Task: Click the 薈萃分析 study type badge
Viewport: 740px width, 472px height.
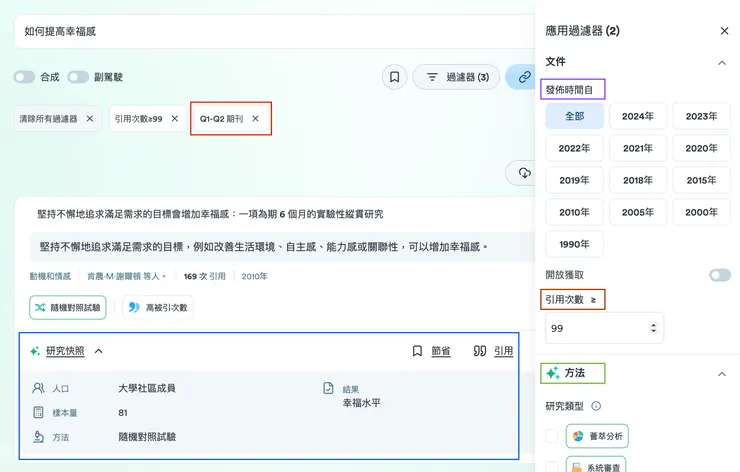Action: pyautogui.click(x=597, y=436)
